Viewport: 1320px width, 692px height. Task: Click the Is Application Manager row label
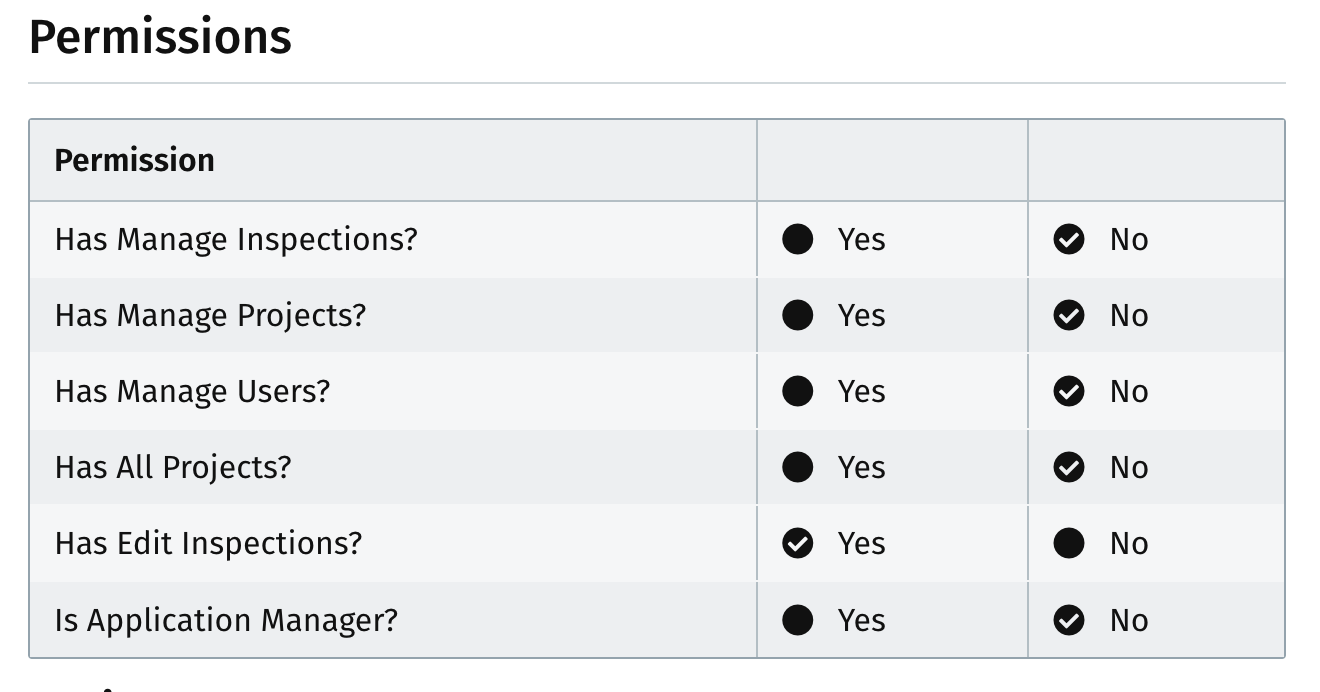[226, 620]
